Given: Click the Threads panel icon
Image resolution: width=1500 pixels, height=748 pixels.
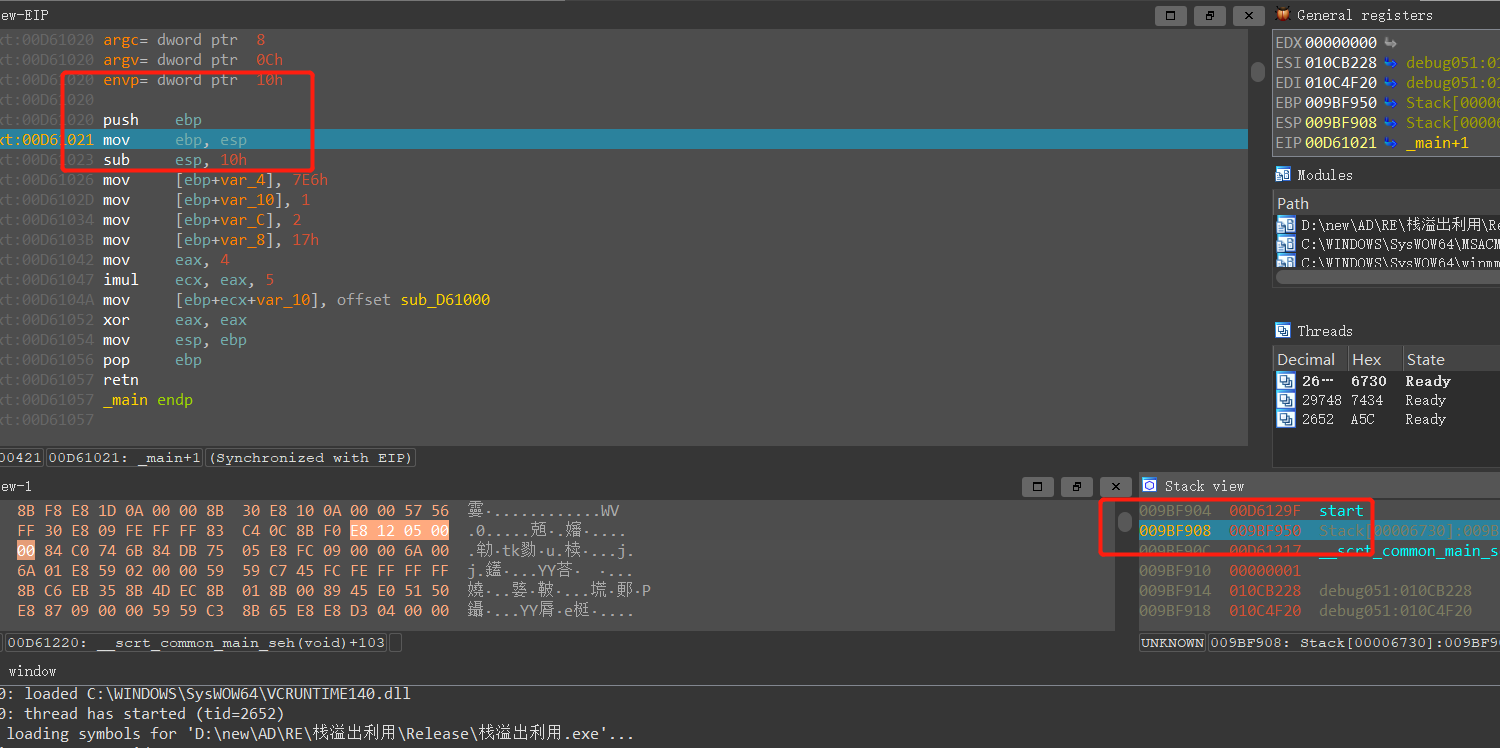Looking at the screenshot, I should coord(1283,330).
